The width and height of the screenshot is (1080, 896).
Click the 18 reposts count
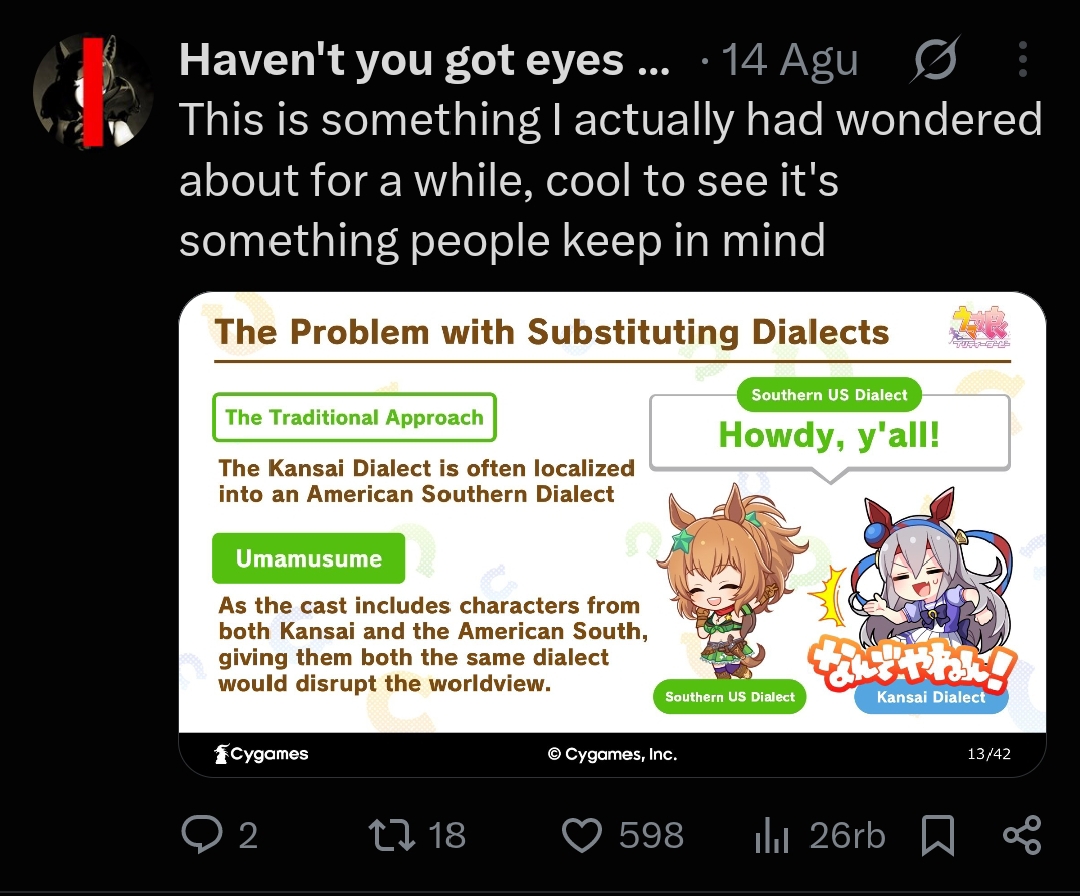click(447, 835)
